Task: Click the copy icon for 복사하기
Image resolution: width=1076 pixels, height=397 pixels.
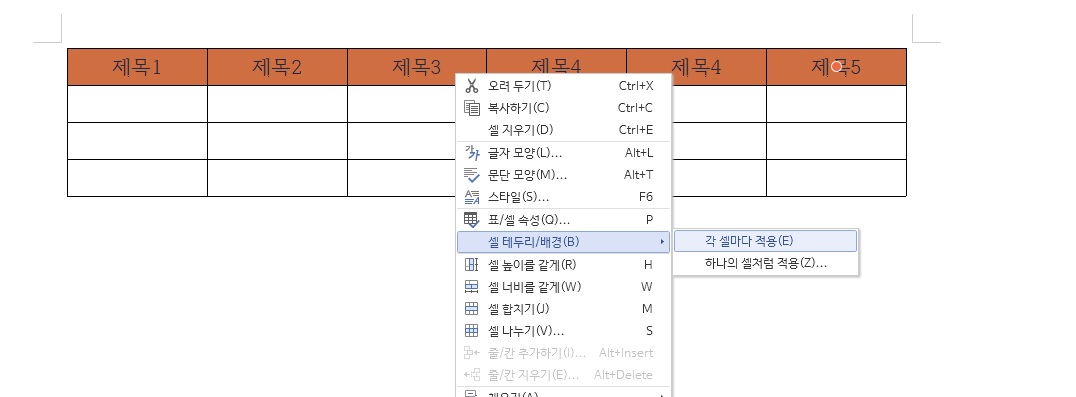Action: [471, 108]
